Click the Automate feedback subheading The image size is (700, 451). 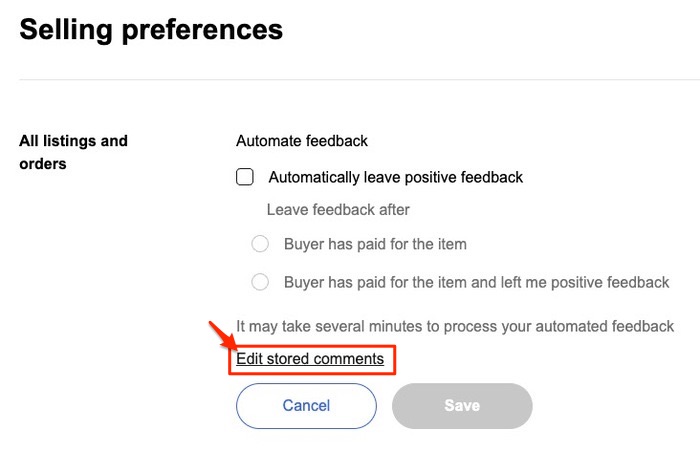click(x=302, y=141)
